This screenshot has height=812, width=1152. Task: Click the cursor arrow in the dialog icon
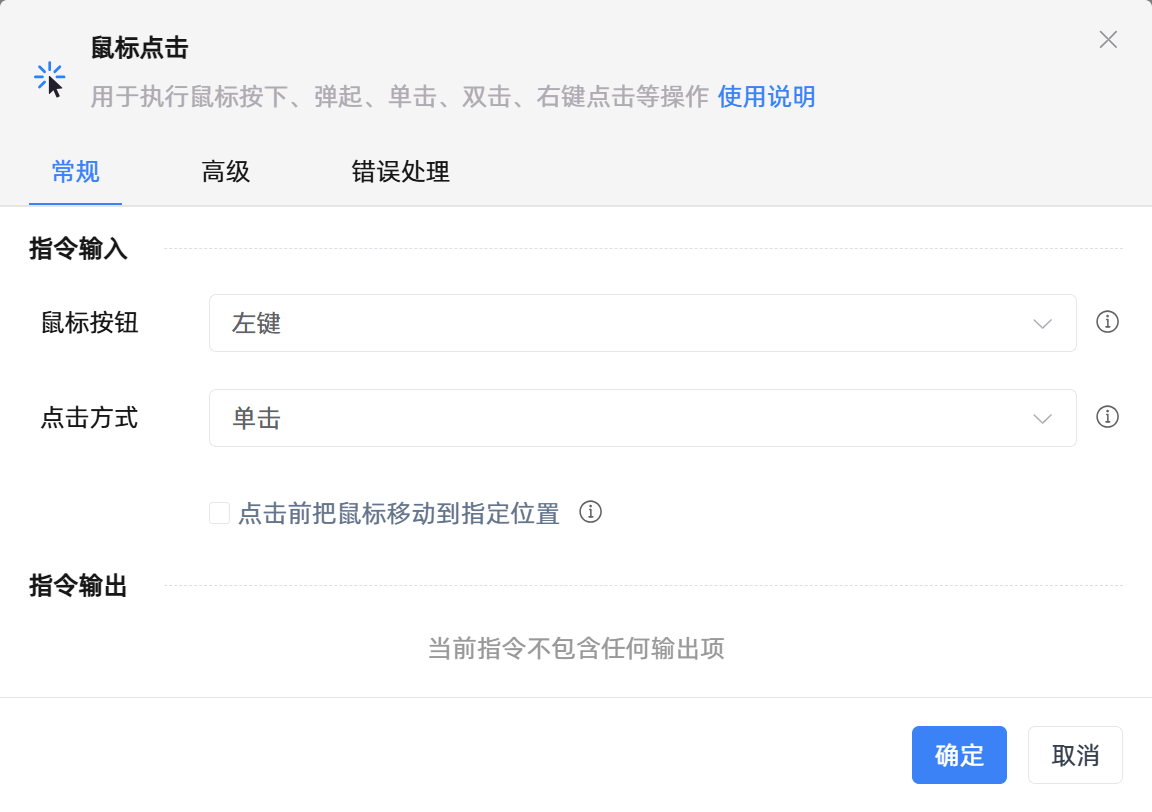click(54, 85)
